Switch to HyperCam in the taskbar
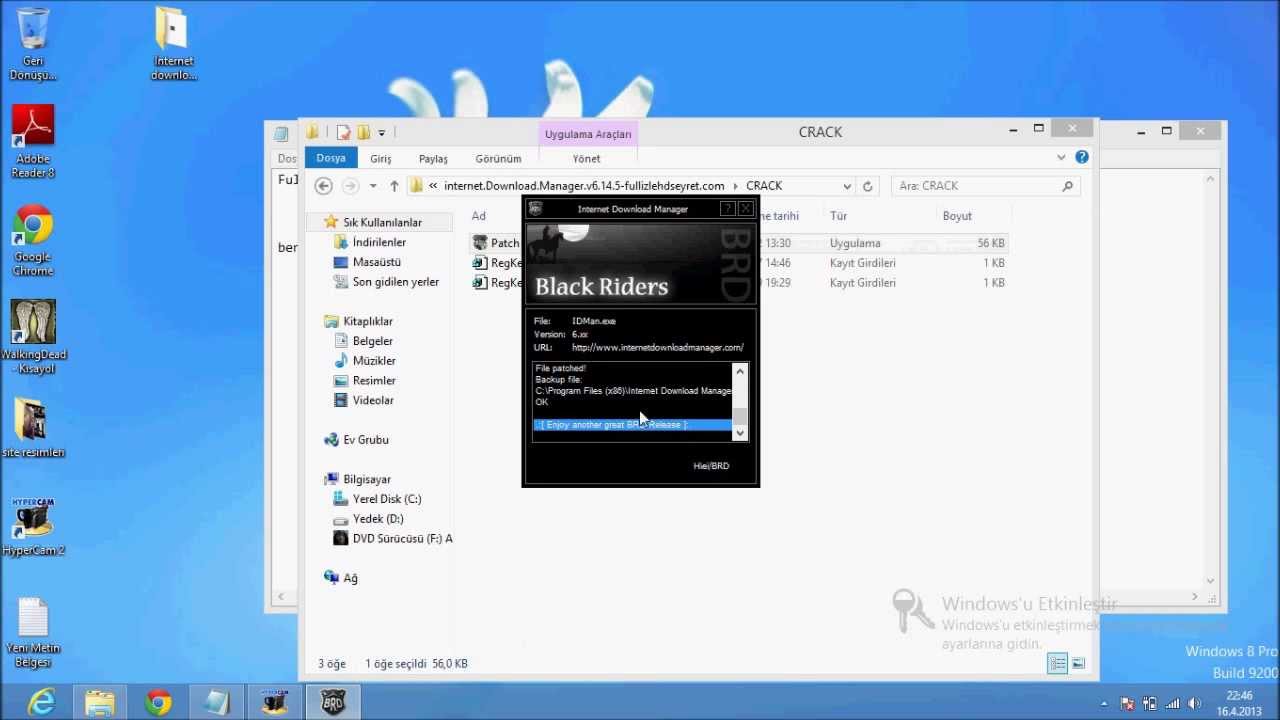This screenshot has height=720, width=1280. pos(274,703)
